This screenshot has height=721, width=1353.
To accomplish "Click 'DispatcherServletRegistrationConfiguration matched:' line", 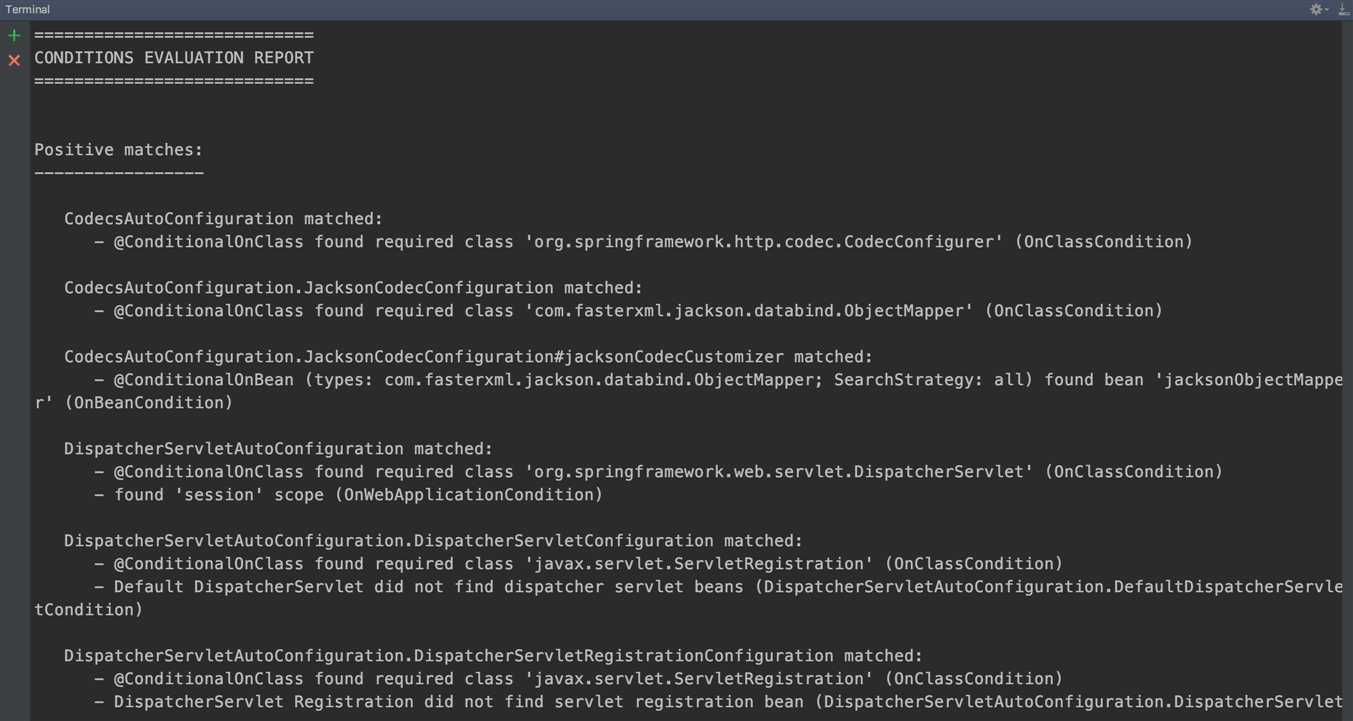I will 493,656.
